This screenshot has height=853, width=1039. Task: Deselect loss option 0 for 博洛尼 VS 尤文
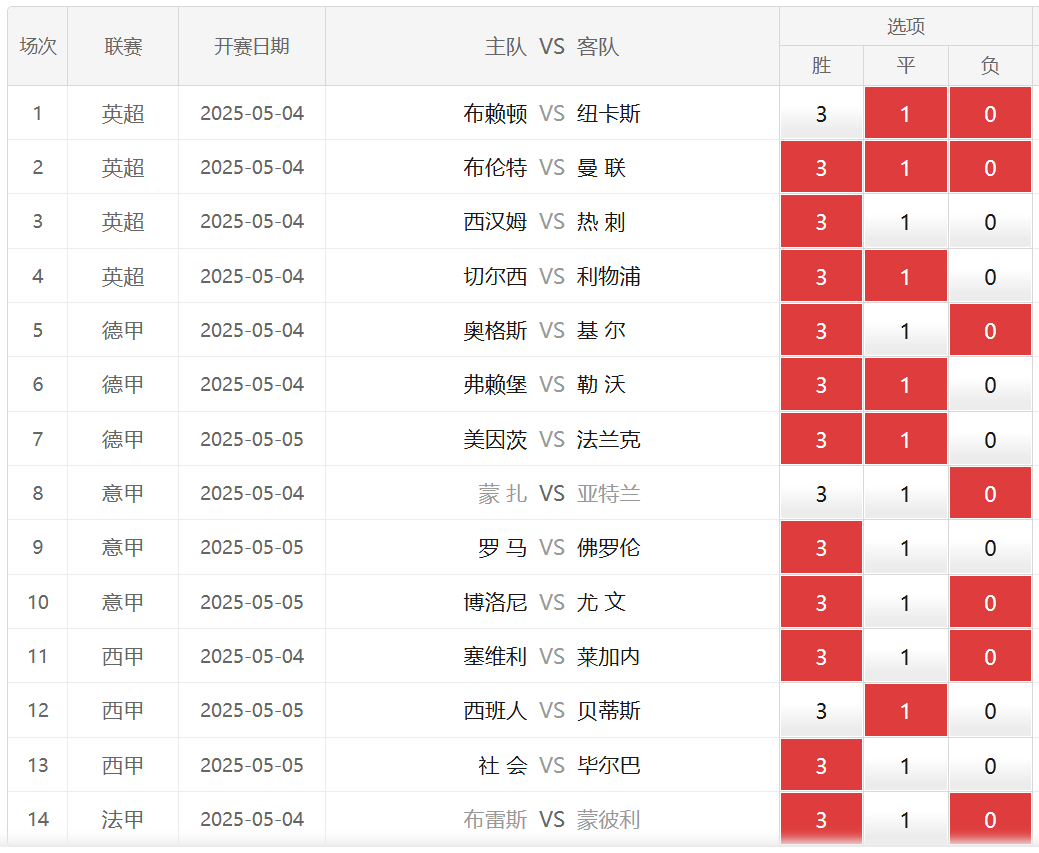pyautogui.click(x=990, y=602)
